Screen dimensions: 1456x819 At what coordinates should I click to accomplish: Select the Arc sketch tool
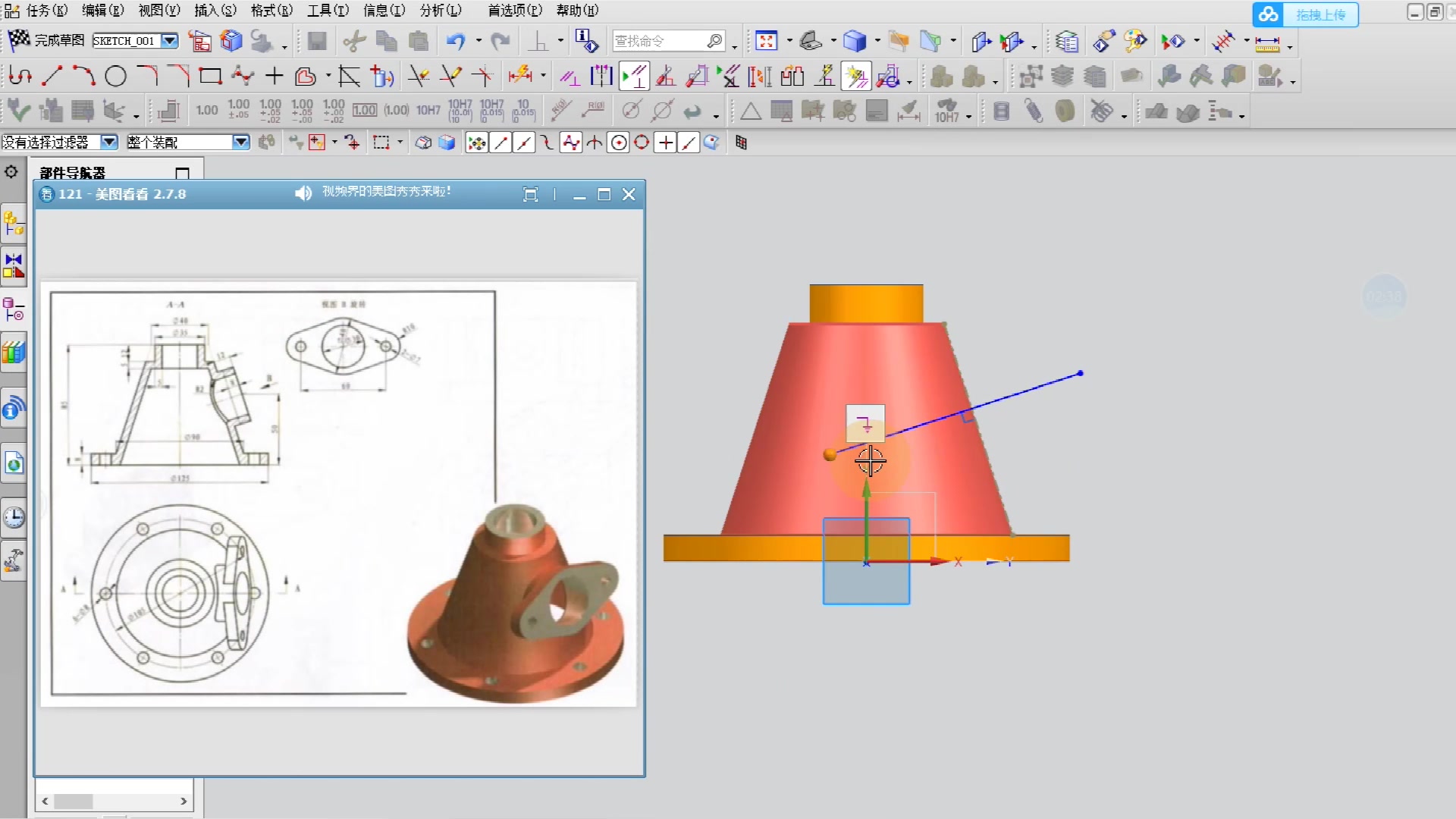pyautogui.click(x=83, y=76)
